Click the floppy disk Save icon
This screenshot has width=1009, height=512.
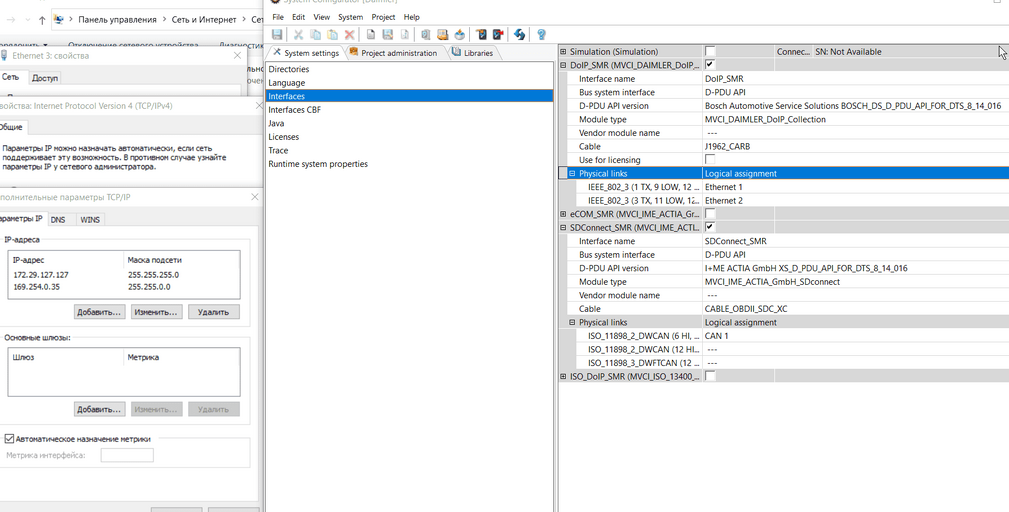[277, 35]
